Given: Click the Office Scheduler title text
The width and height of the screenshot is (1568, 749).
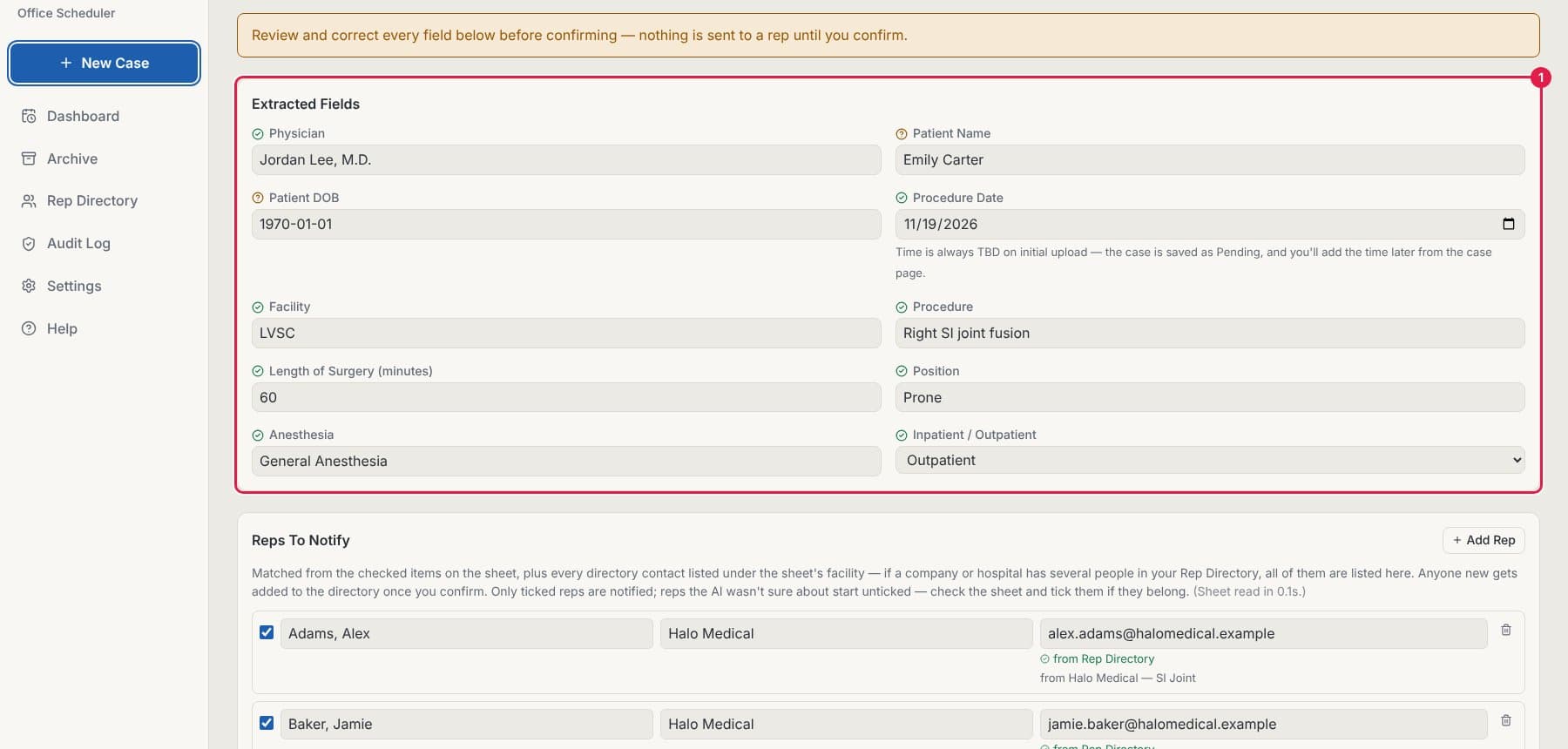Looking at the screenshot, I should [x=66, y=13].
